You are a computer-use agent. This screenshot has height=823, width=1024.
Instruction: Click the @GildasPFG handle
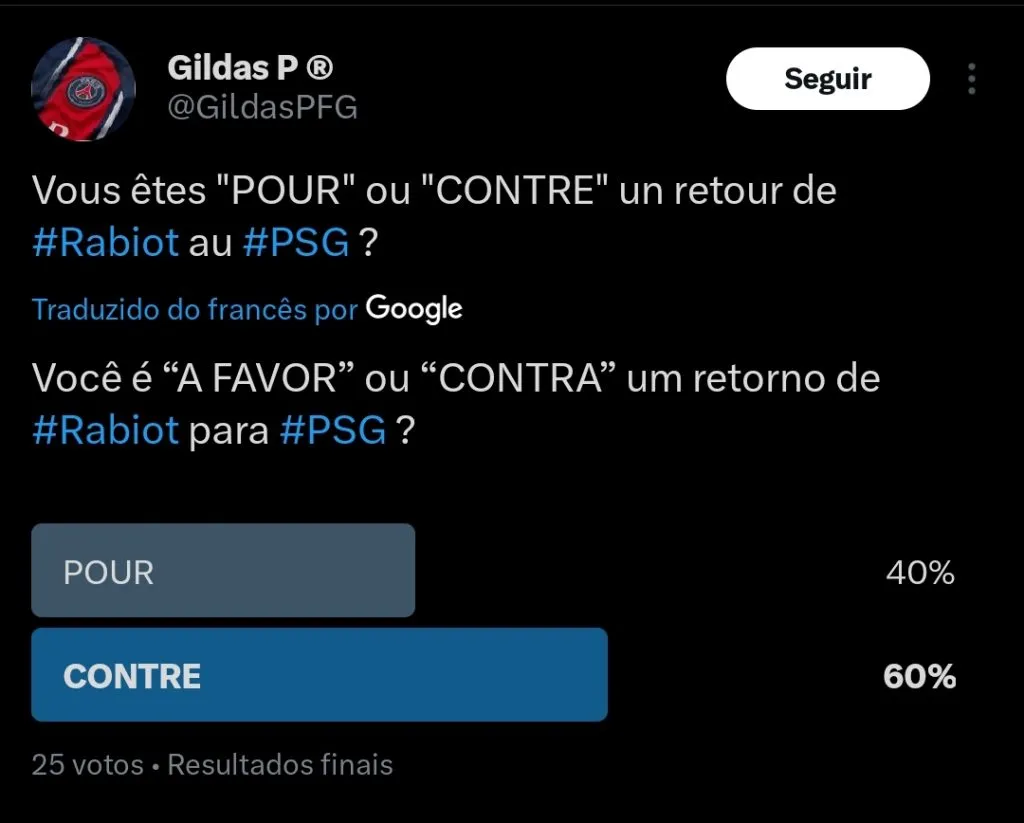[262, 107]
